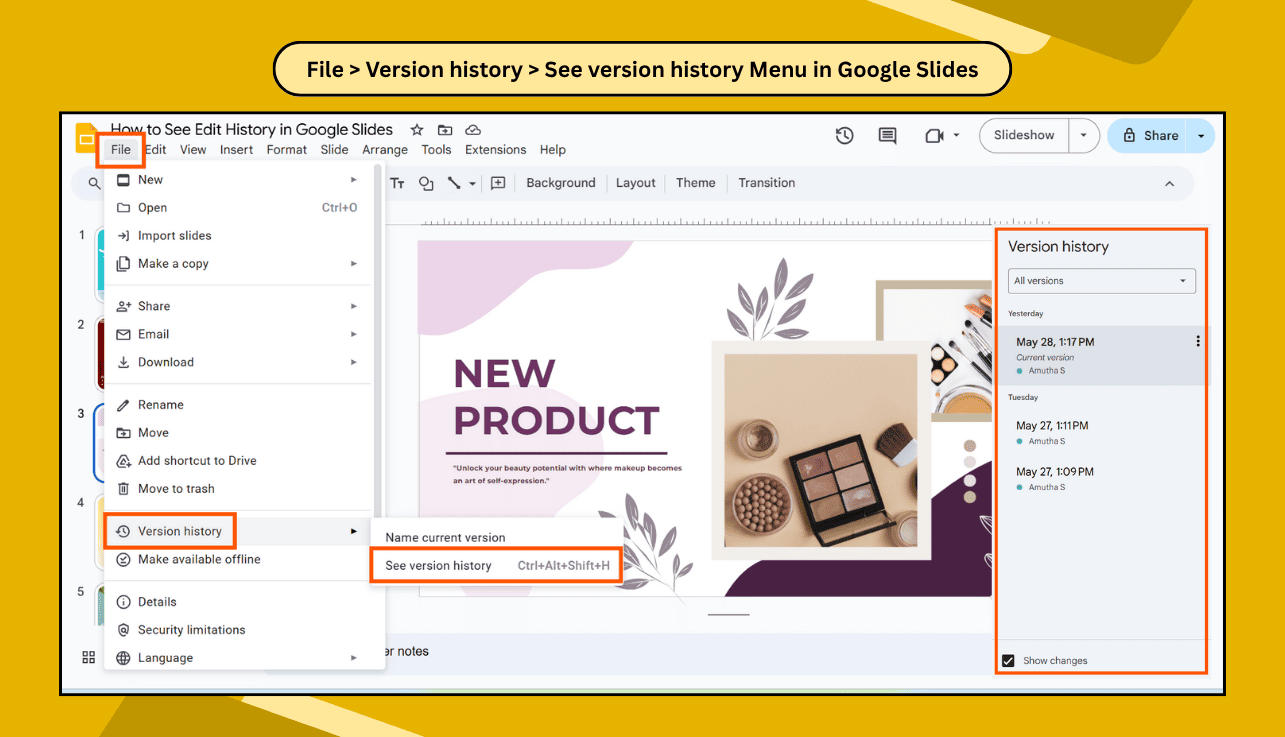Open grid view from the bottom-left icon

[88, 657]
